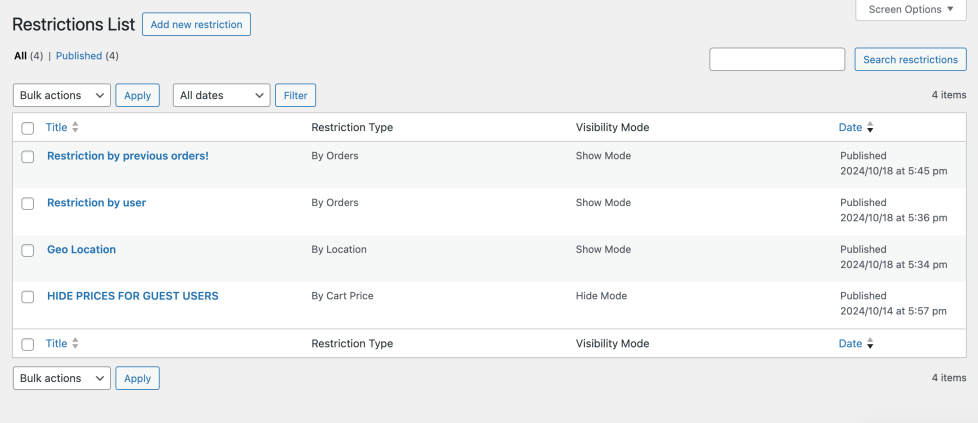This screenshot has width=978, height=423.
Task: Click sort arrow next to bottom Date footer
Action: click(x=870, y=344)
